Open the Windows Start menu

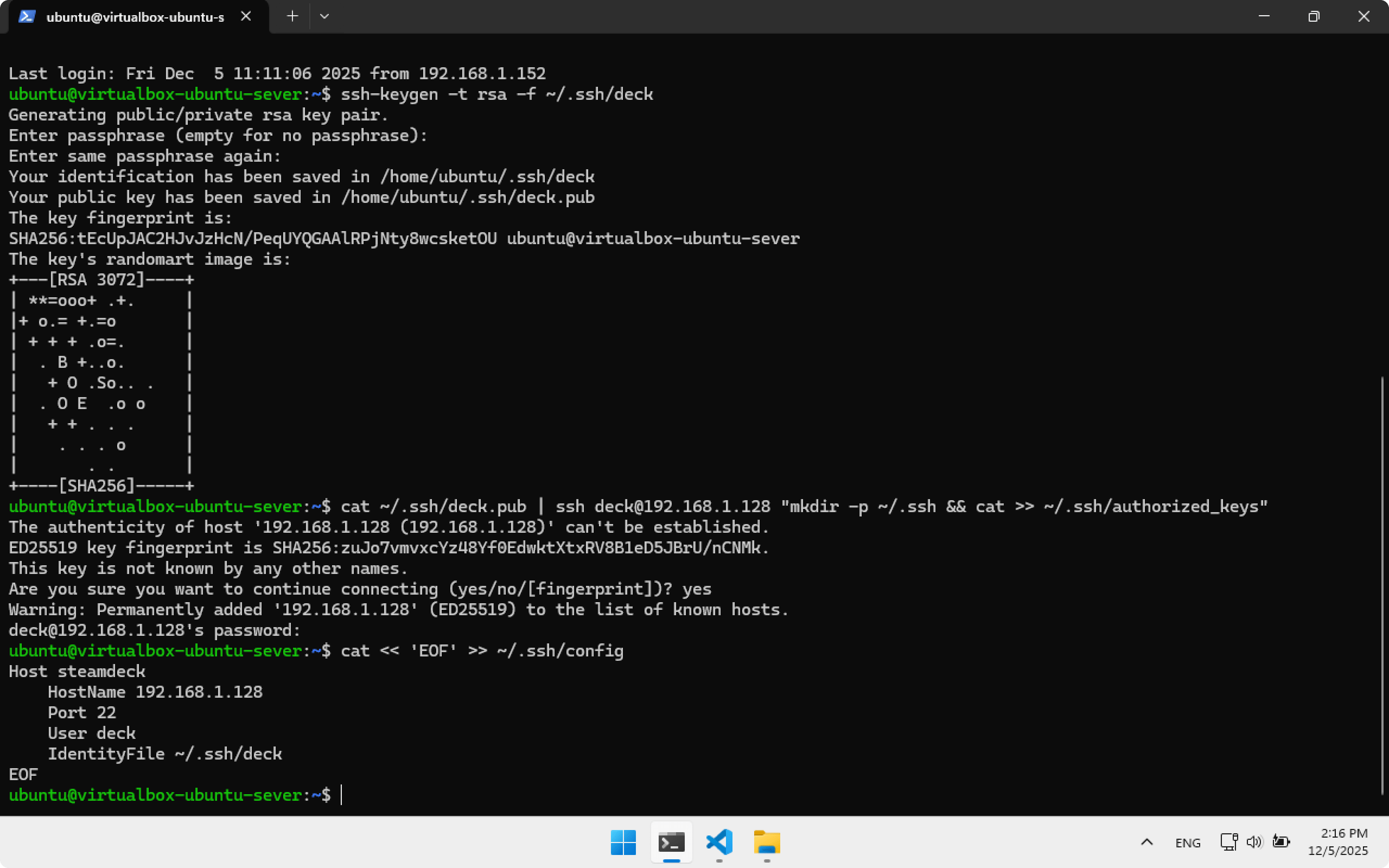[623, 842]
